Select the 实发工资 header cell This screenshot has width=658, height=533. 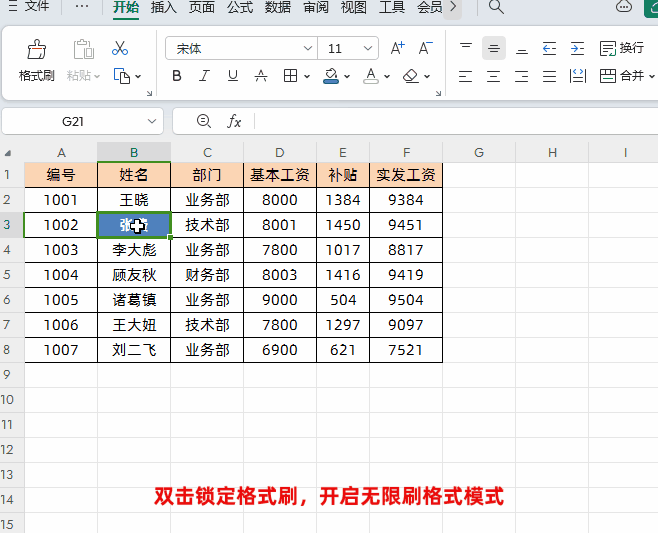(406, 175)
